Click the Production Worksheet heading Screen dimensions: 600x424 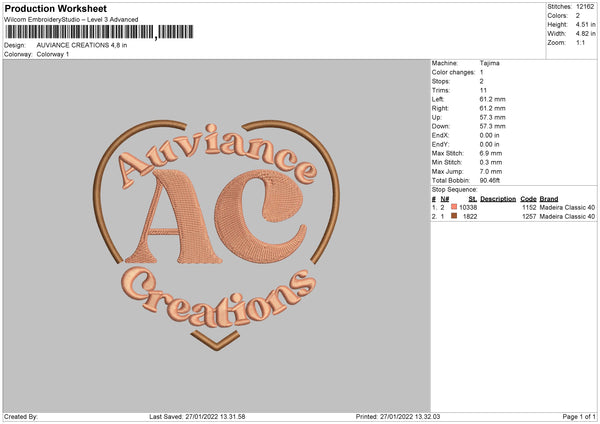(56, 8)
